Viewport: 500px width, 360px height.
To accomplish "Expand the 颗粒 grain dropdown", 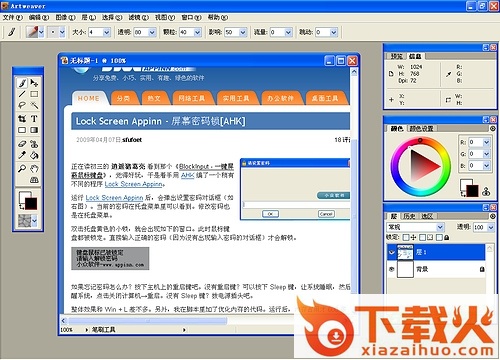I will pyautogui.click(x=197, y=32).
